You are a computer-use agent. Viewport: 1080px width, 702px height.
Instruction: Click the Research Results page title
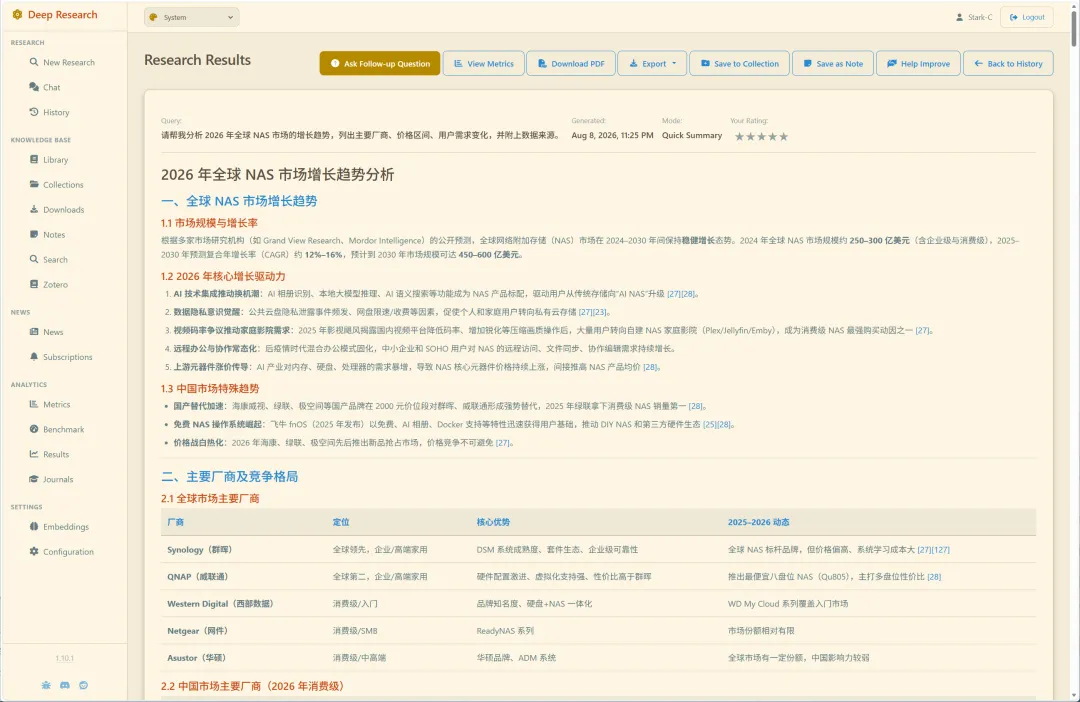pyautogui.click(x=198, y=60)
